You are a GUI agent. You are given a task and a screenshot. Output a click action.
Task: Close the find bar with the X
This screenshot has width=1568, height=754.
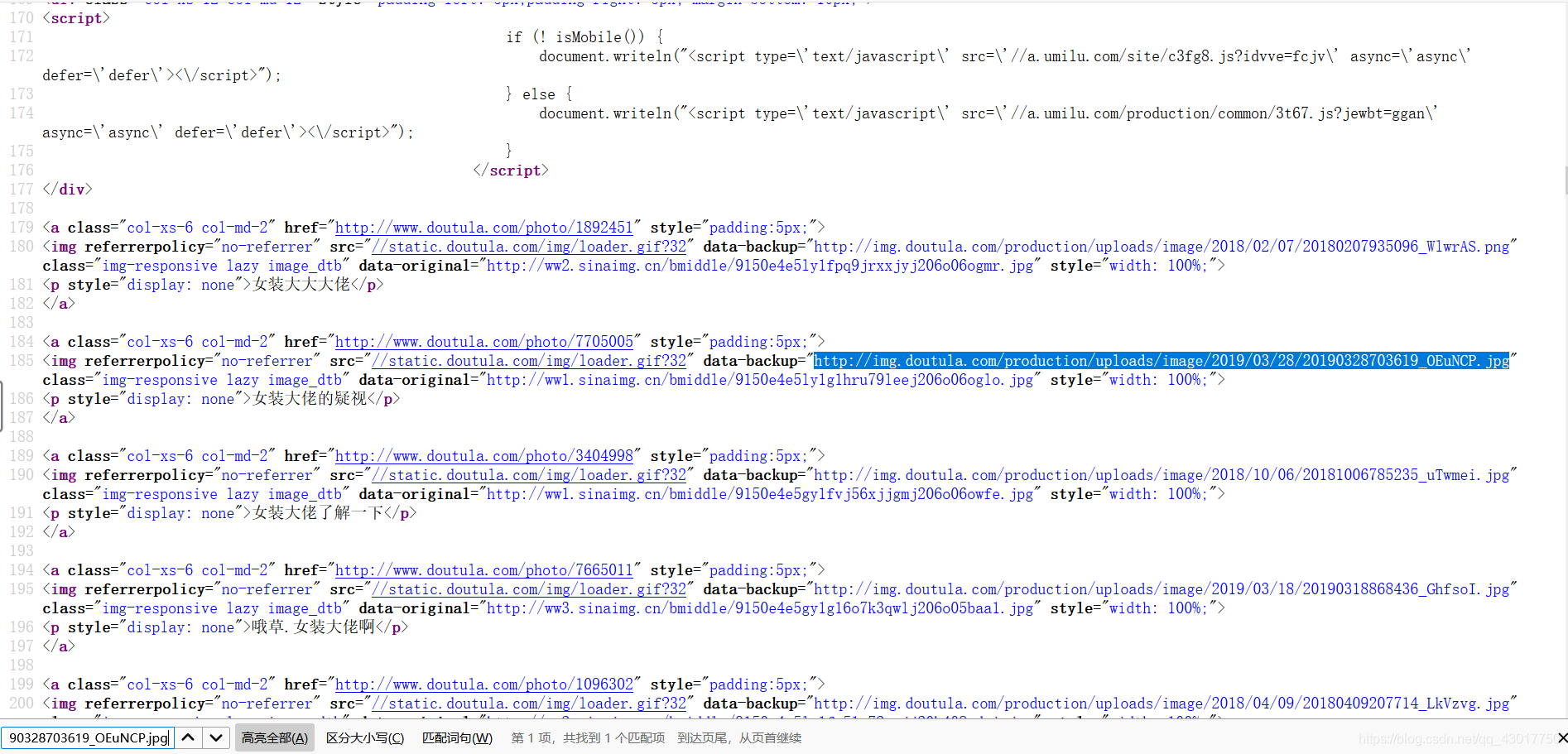click(x=1561, y=737)
